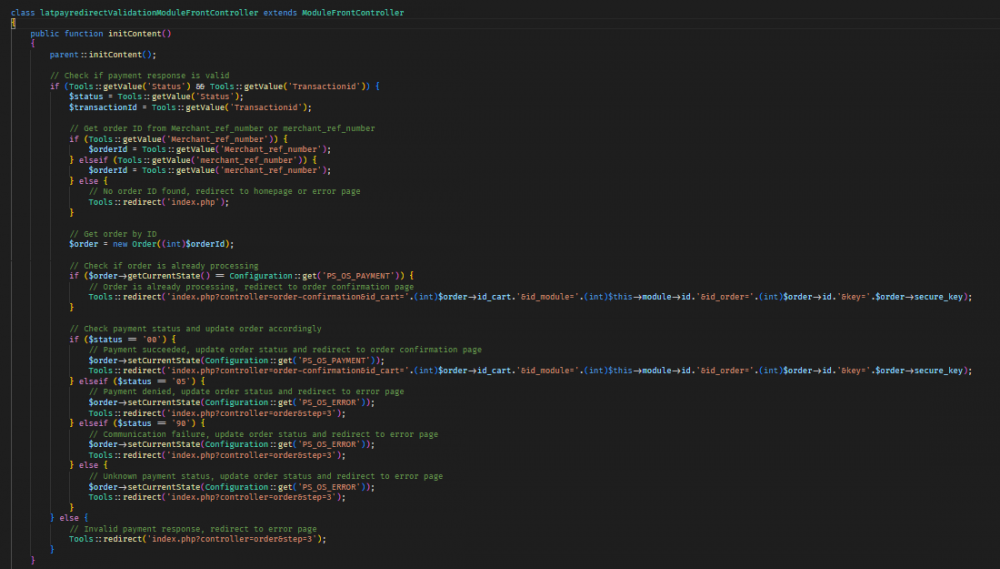1000x569 pixels.
Task: Click comment 'Check payment status and update order accordingly'
Action: 195,329
